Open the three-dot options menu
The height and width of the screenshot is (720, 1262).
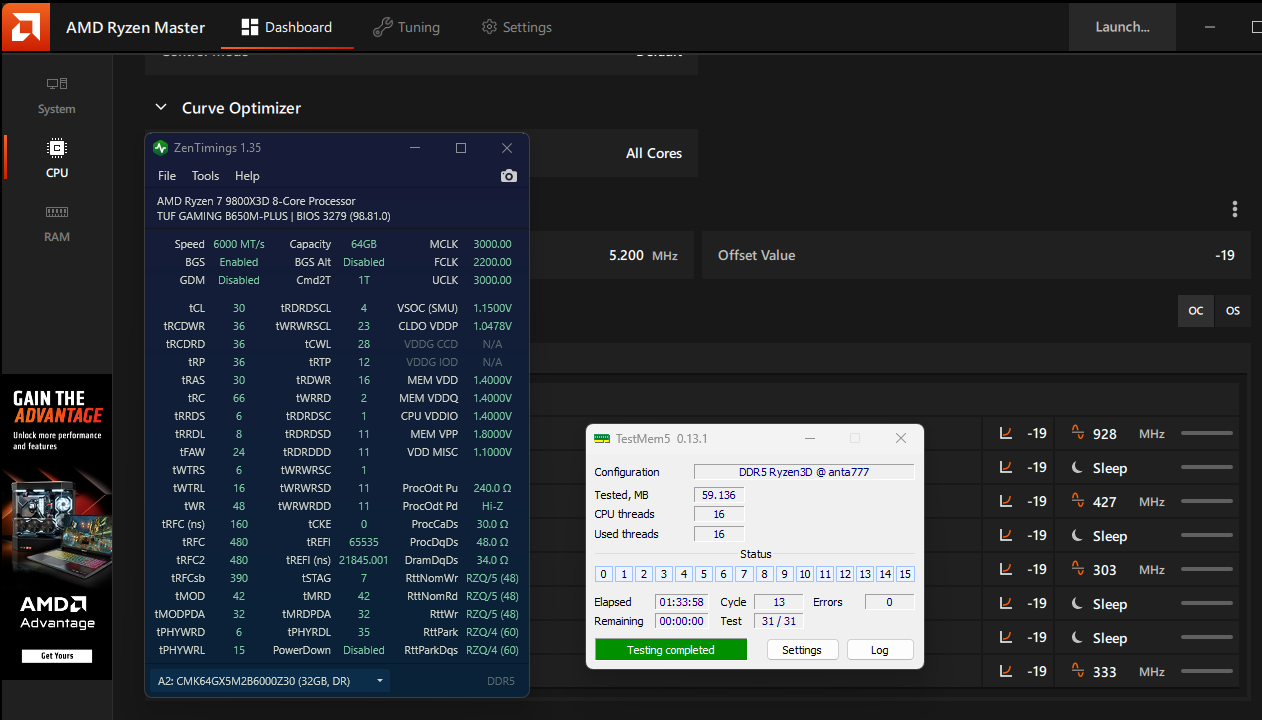pyautogui.click(x=1235, y=209)
